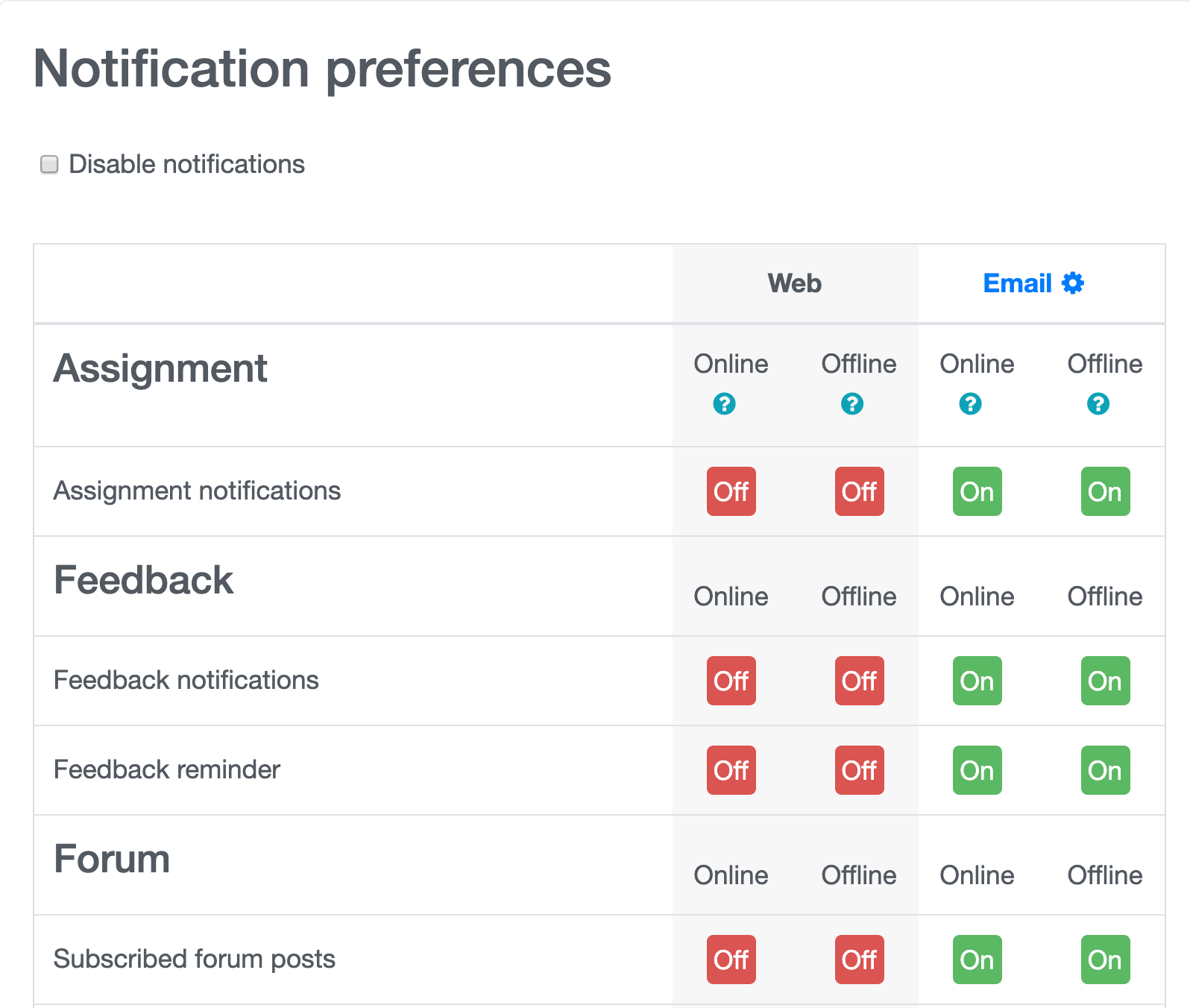The width and height of the screenshot is (1190, 1008).
Task: Open help icon under Email Offline
Action: pos(1098,404)
